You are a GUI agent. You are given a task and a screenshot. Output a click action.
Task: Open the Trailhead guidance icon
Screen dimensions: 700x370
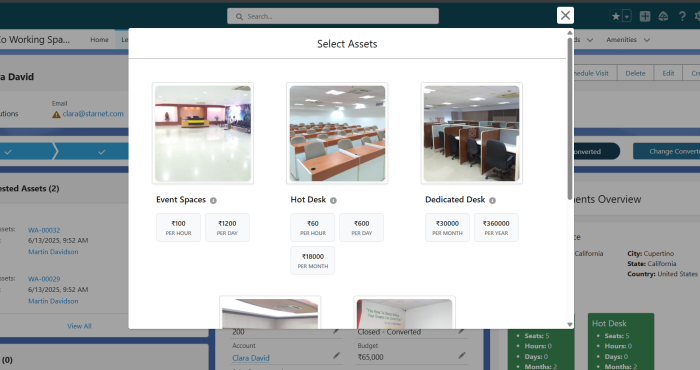pos(663,17)
